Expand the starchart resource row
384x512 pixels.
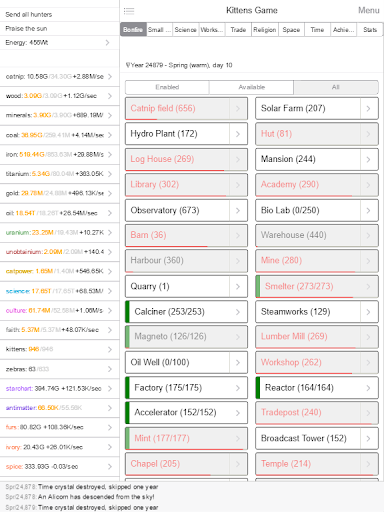pyautogui.click(x=60, y=389)
